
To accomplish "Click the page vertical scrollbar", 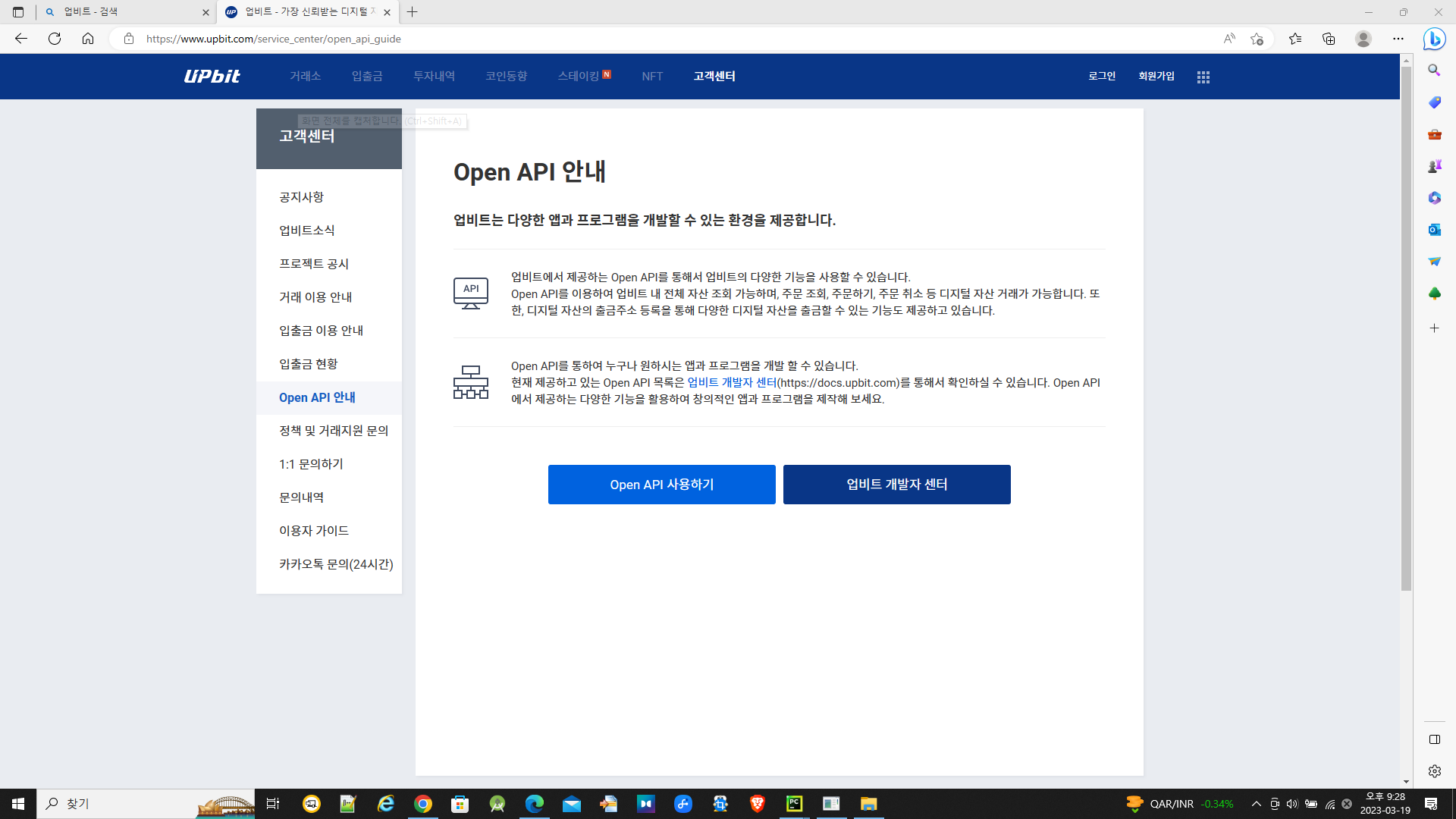I will pyautogui.click(x=1406, y=326).
